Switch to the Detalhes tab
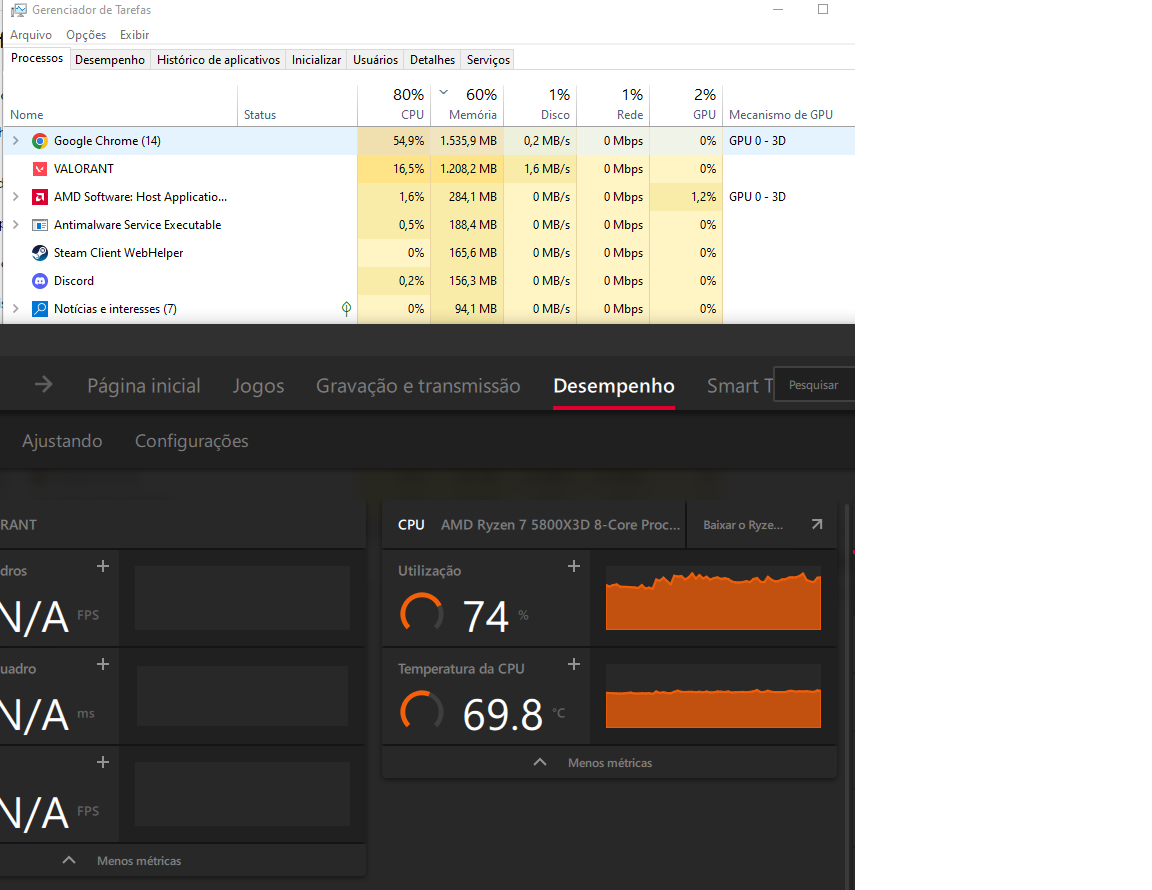 (432, 60)
